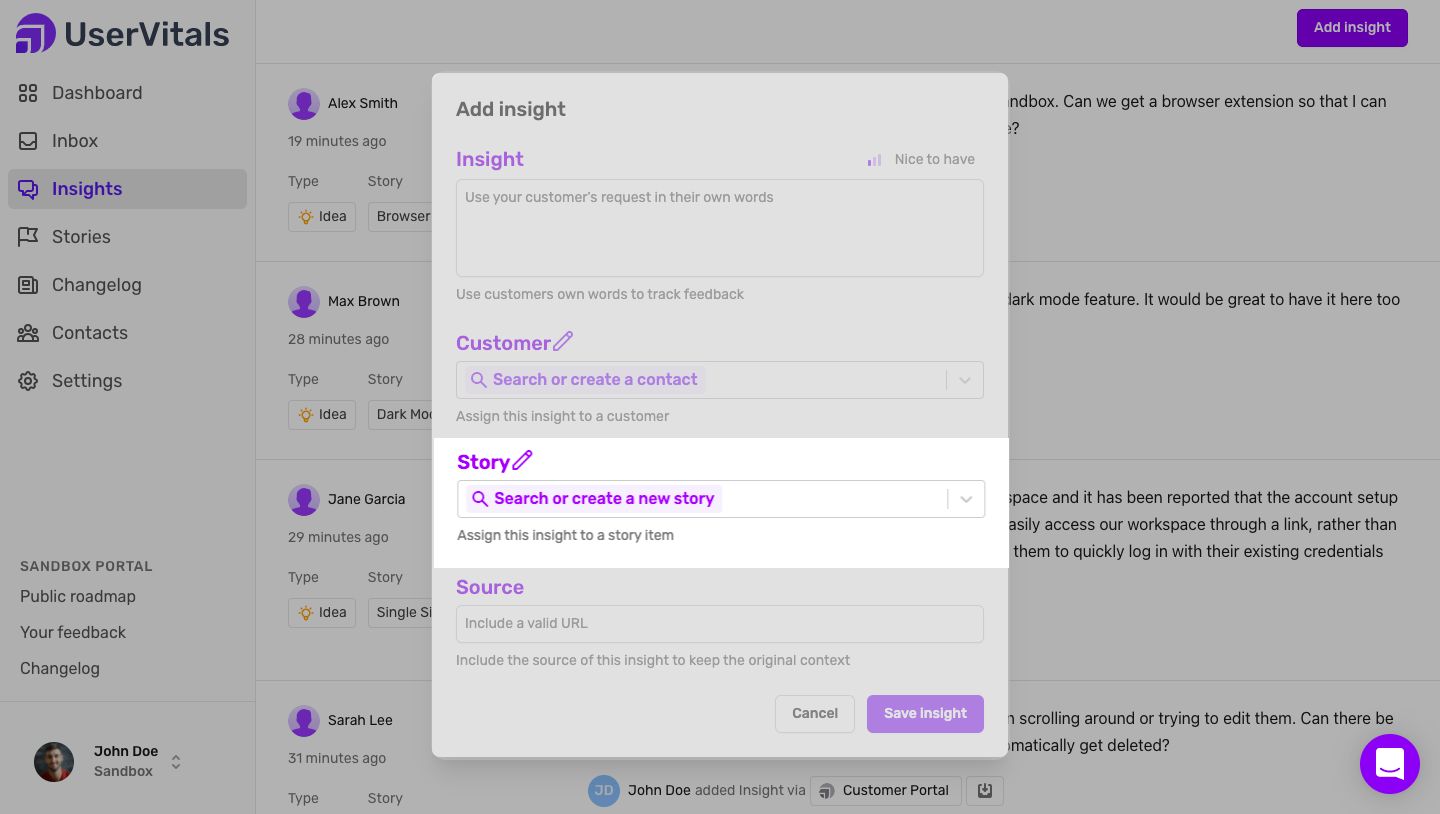Click the download icon beside Customer Portal
Image resolution: width=1440 pixels, height=814 pixels.
click(985, 790)
